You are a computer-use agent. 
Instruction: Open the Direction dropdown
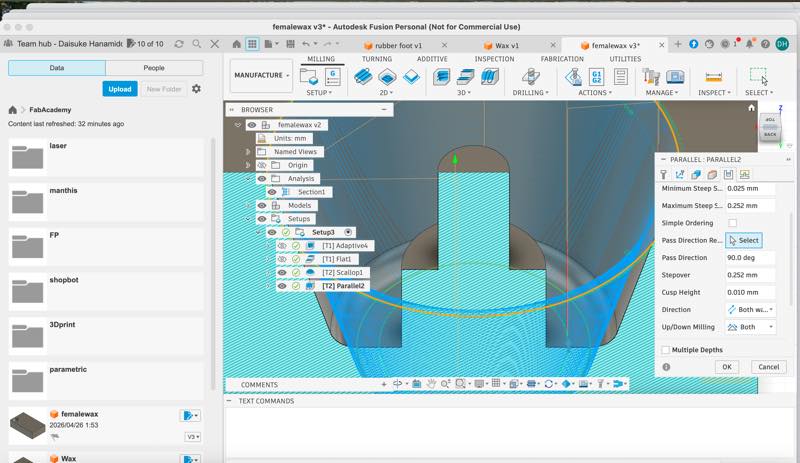coord(751,309)
